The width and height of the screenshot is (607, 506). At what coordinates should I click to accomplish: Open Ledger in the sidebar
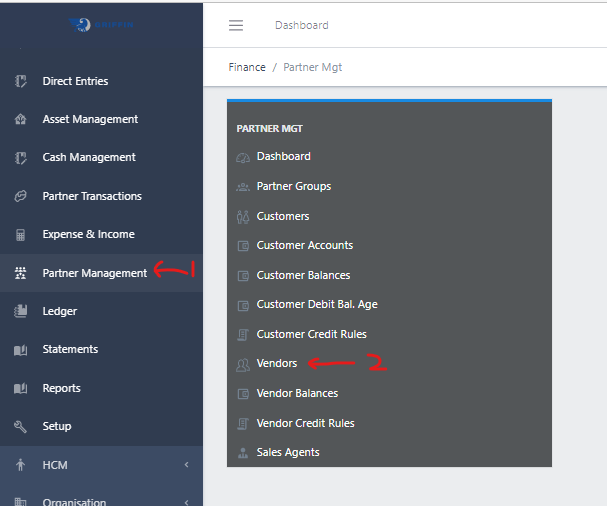tap(60, 311)
